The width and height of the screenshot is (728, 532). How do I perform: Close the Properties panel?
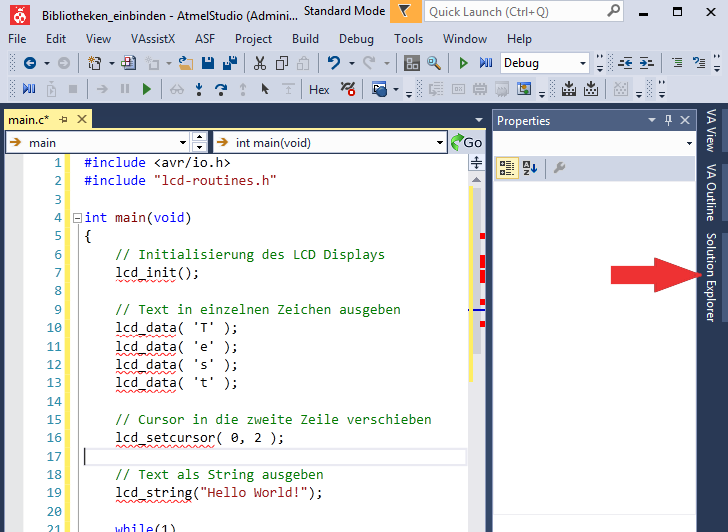(x=685, y=120)
